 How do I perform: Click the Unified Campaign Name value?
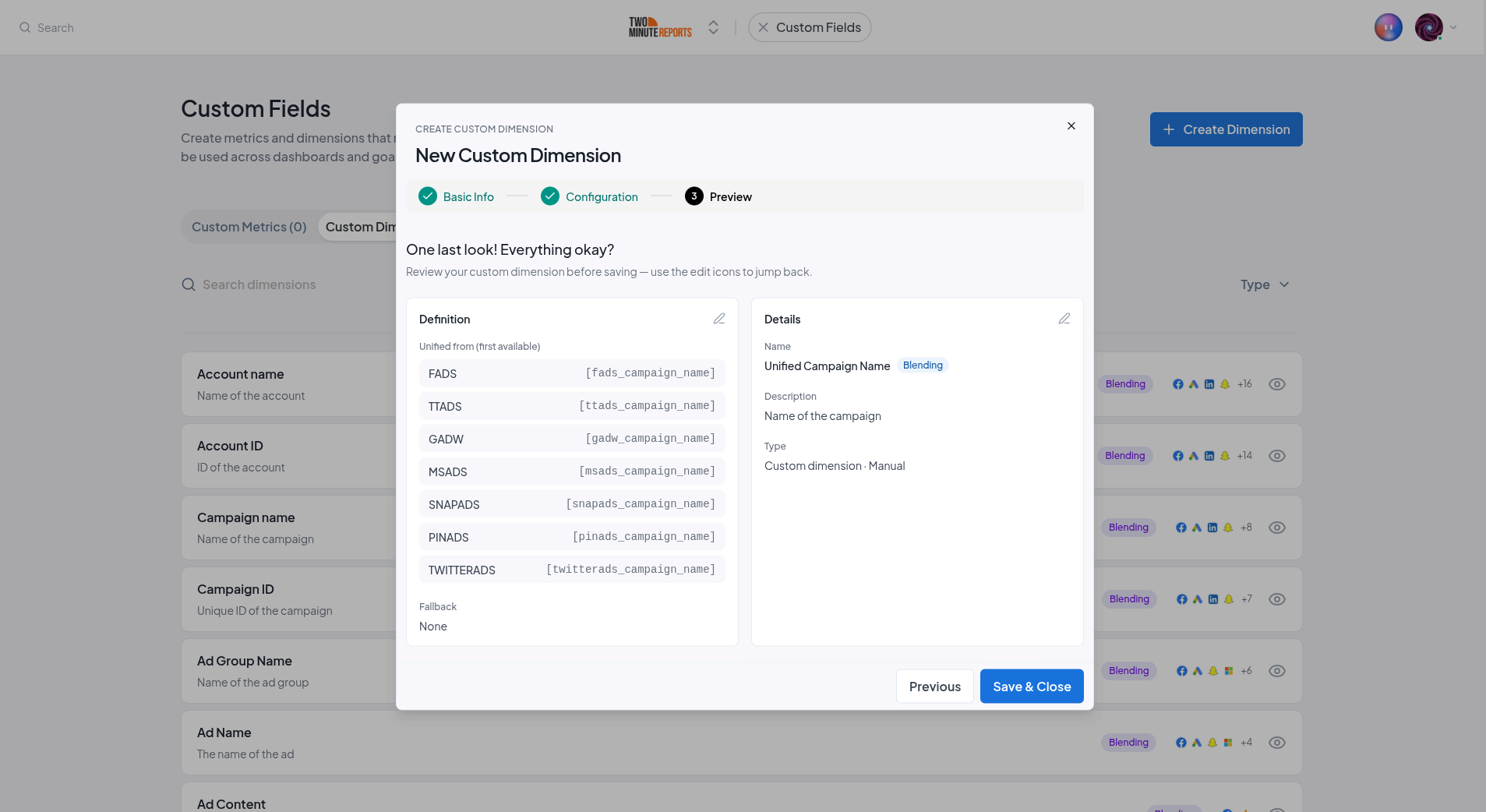(x=827, y=366)
